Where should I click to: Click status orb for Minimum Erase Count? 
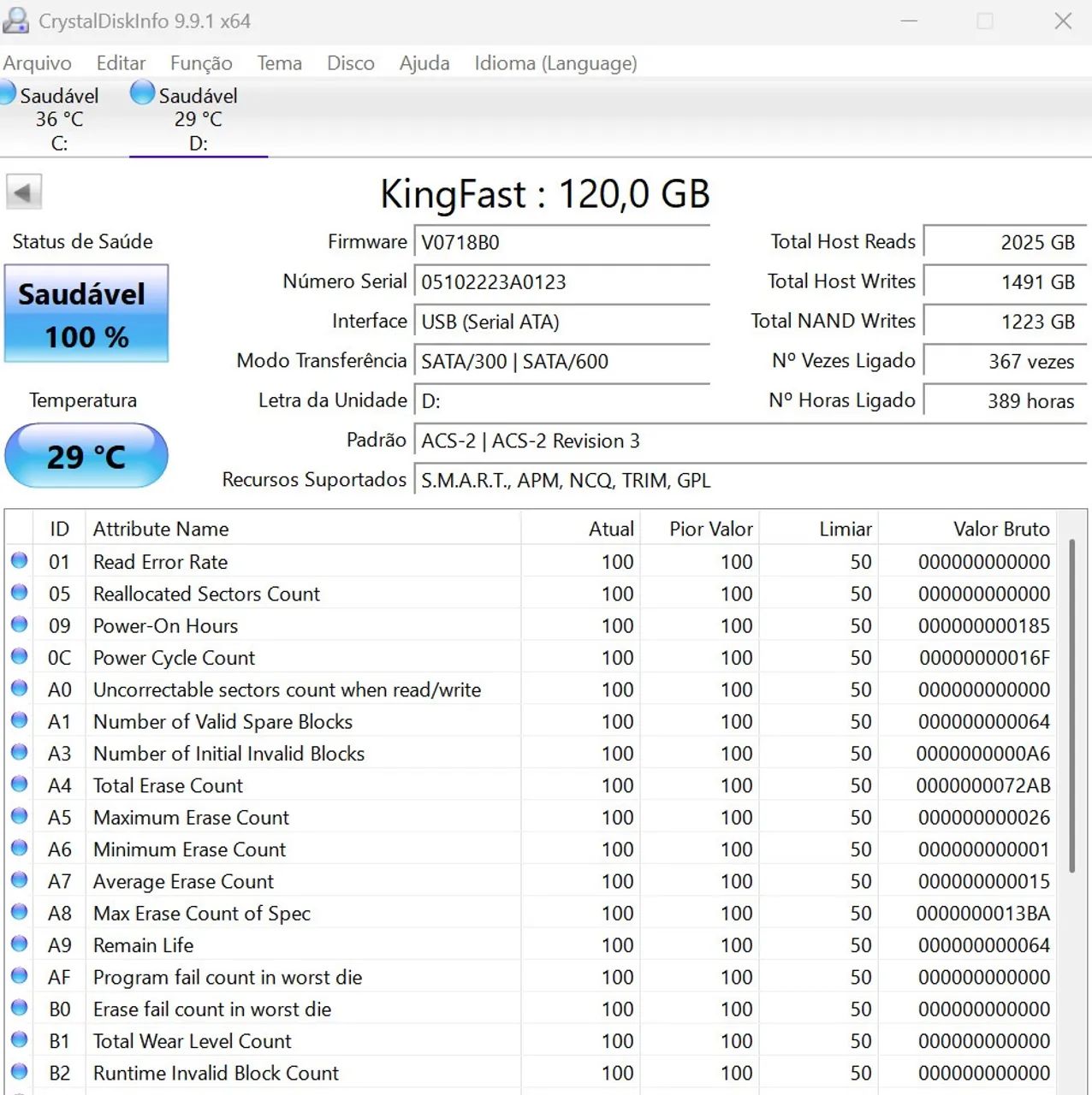pyautogui.click(x=19, y=849)
